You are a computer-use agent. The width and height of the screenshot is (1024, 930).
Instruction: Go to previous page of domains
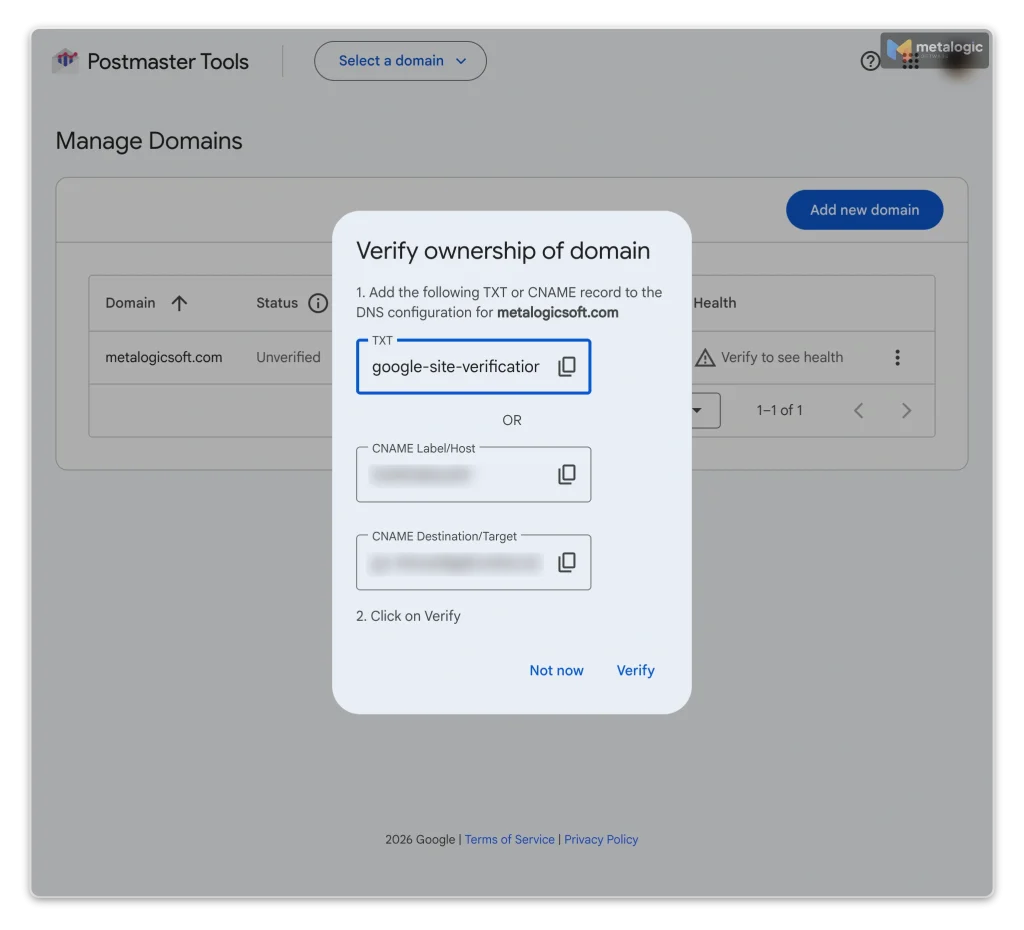click(858, 410)
